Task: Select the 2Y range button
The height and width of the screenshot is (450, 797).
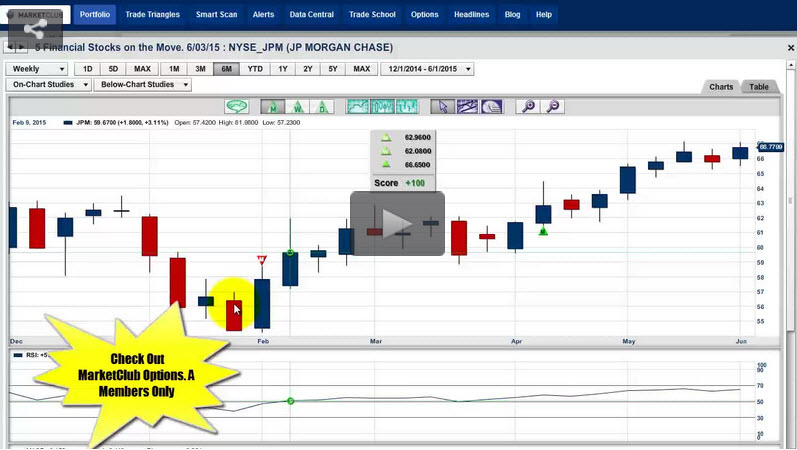Action: point(308,69)
